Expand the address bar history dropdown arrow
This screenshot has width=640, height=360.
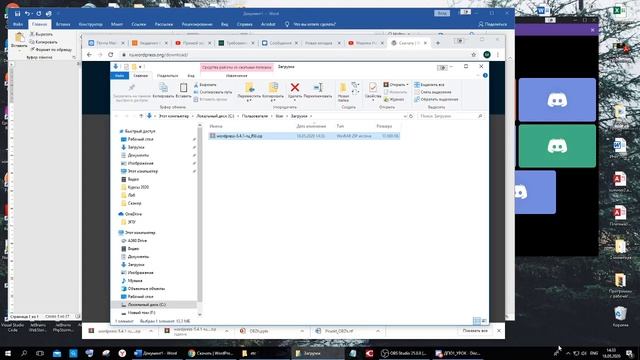coord(405,116)
